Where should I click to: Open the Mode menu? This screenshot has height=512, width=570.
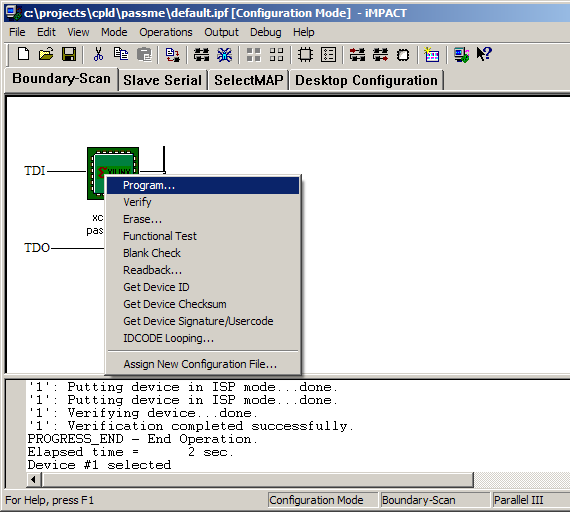114,32
